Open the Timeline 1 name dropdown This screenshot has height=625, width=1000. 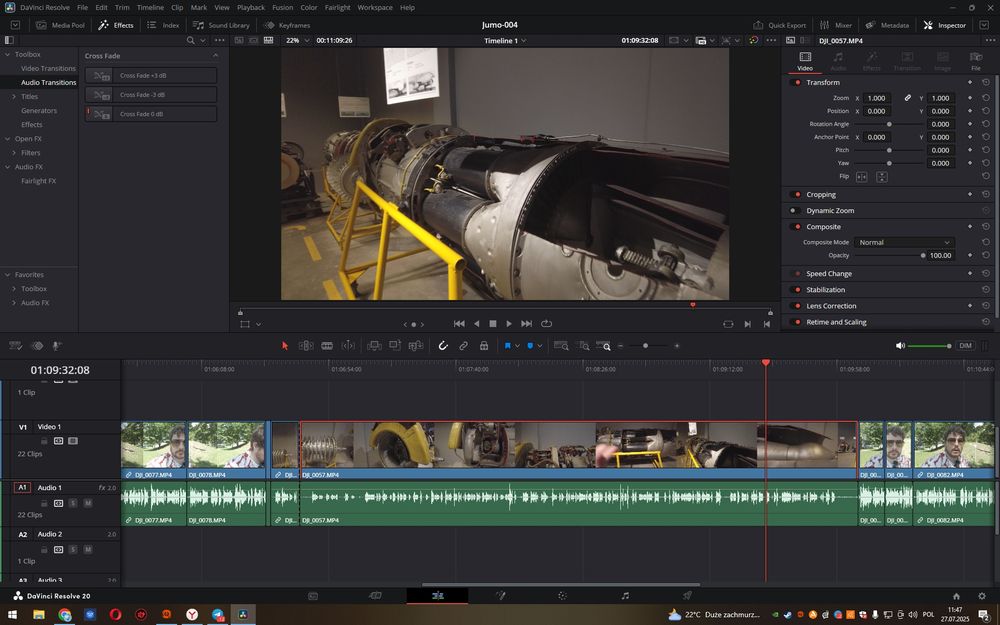[505, 41]
